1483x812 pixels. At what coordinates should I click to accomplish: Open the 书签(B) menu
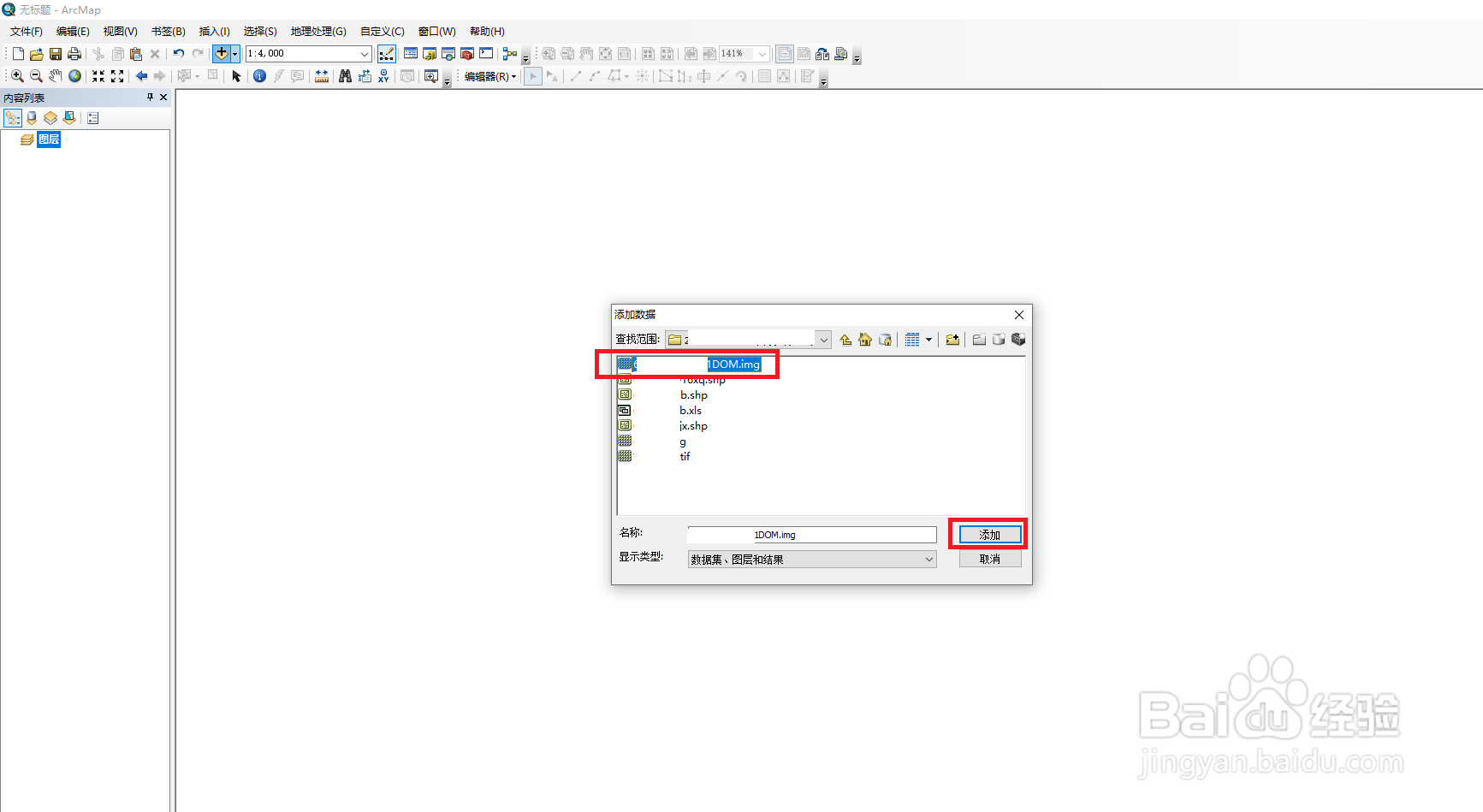(169, 32)
